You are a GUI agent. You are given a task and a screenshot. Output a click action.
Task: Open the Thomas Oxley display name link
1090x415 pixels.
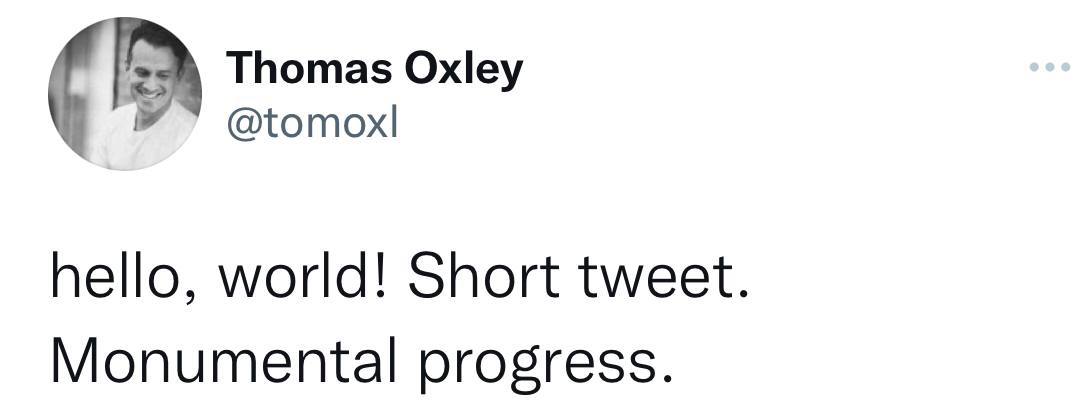point(374,69)
